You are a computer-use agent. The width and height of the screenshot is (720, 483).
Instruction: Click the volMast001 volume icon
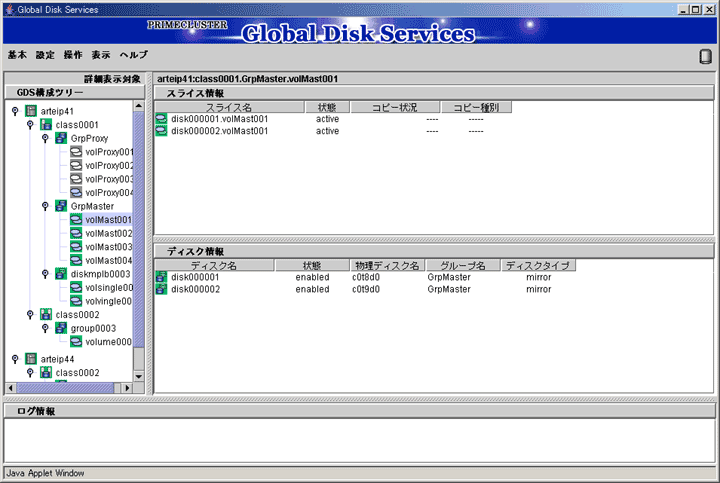[x=76, y=219]
